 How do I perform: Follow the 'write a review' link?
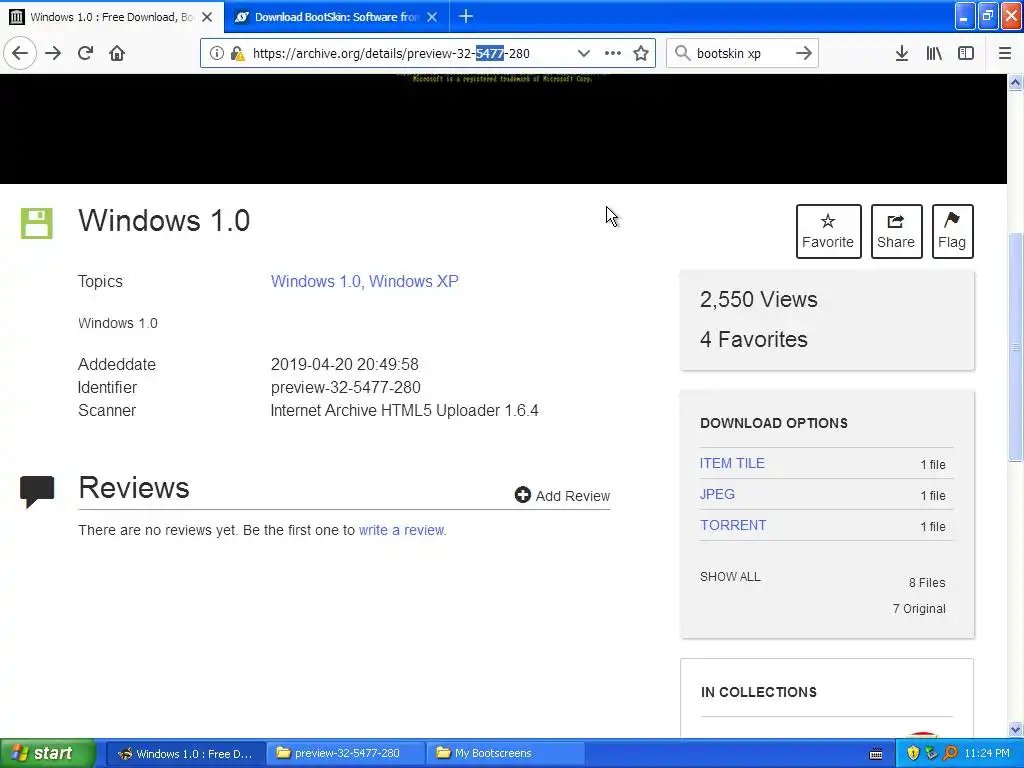(x=402, y=530)
